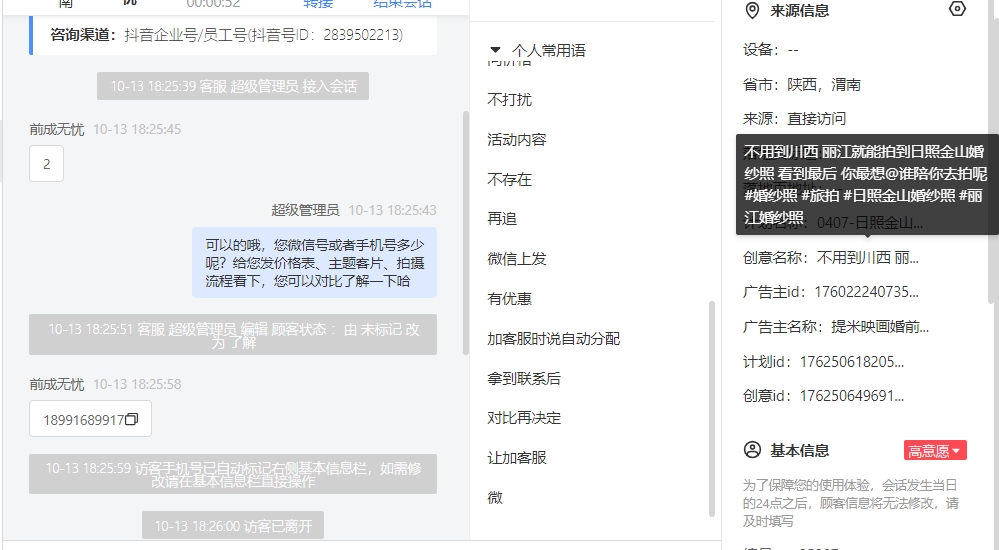Click the 来源 直接访问 entry
Screen dimensions: 999x550
794,119
